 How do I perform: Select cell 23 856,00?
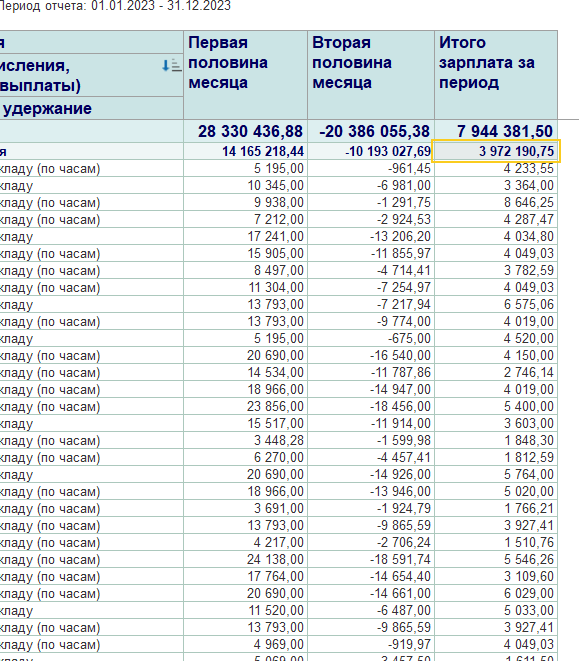tap(245, 406)
